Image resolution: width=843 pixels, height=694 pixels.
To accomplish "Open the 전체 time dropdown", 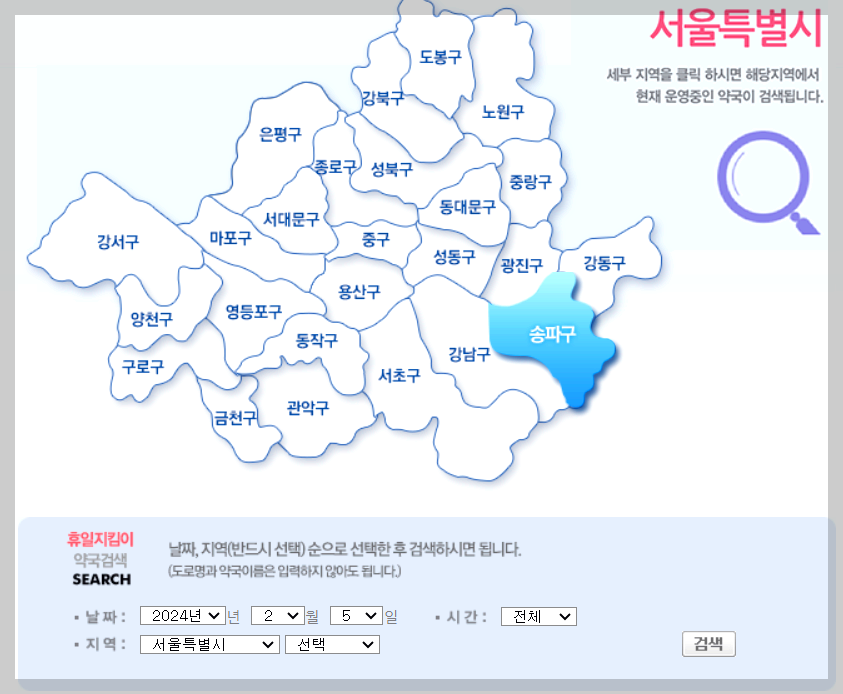I will [x=538, y=616].
